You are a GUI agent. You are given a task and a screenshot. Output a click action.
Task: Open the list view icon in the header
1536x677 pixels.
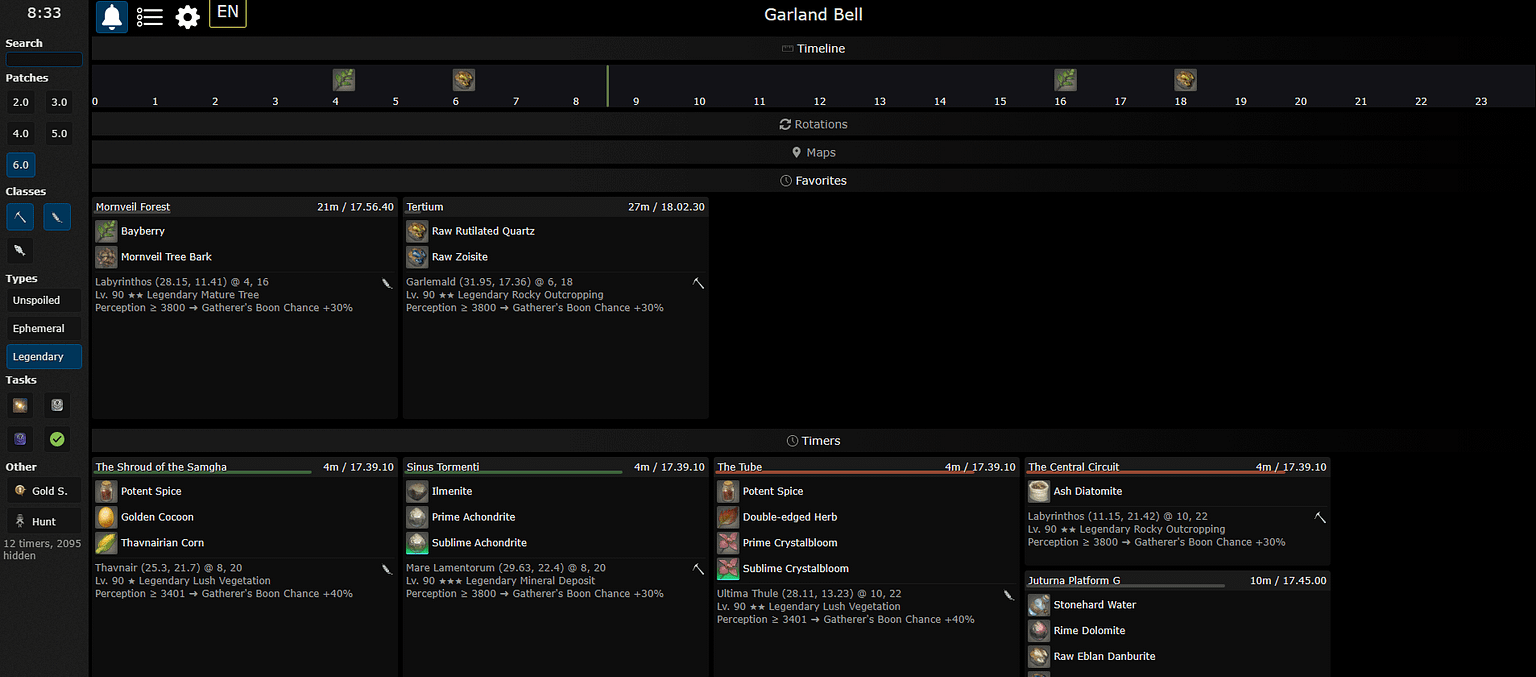150,17
